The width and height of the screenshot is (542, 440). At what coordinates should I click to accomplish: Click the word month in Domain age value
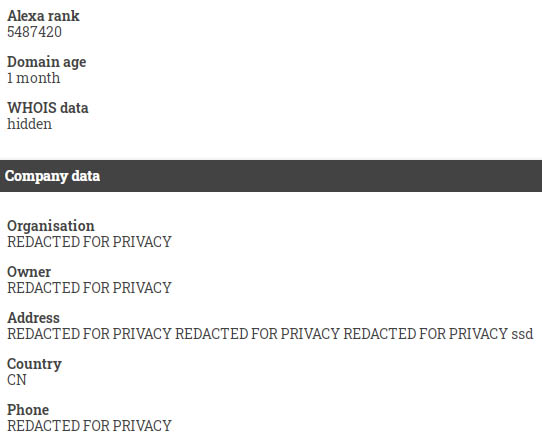tap(38, 78)
